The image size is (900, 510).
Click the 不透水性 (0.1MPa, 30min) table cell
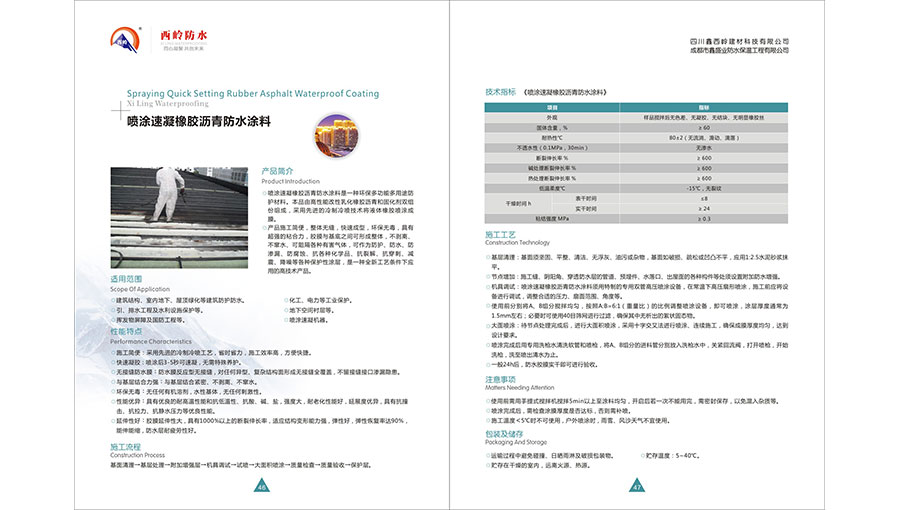(x=552, y=148)
